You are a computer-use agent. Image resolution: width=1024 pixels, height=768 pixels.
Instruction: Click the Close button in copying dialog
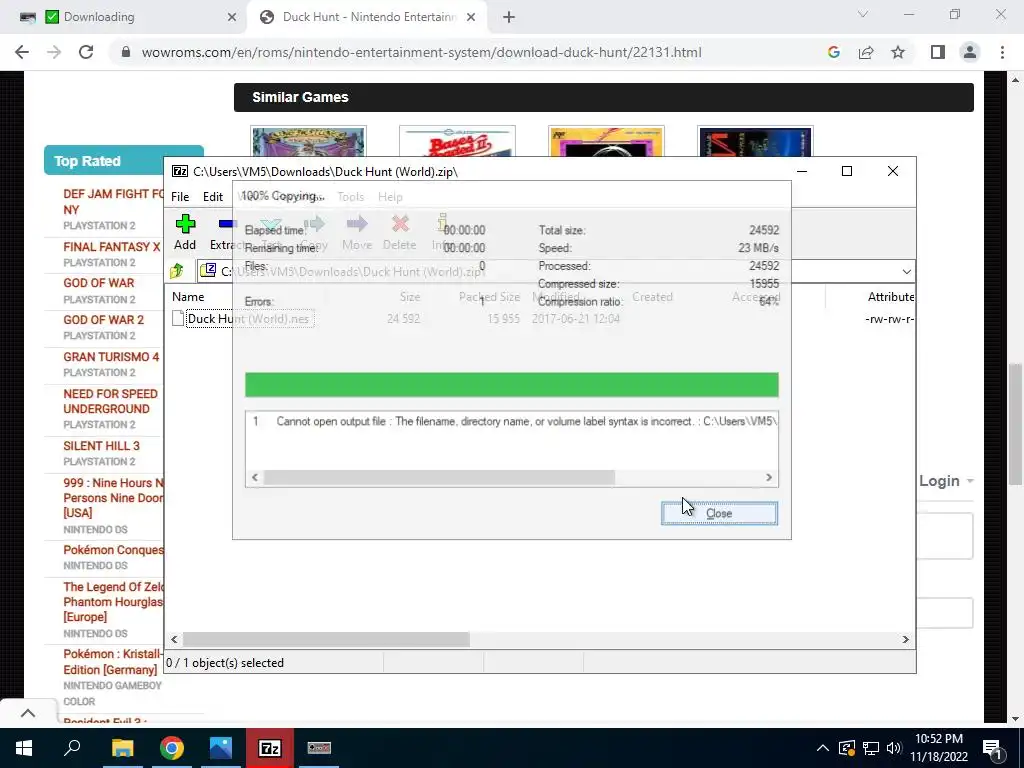tap(719, 513)
